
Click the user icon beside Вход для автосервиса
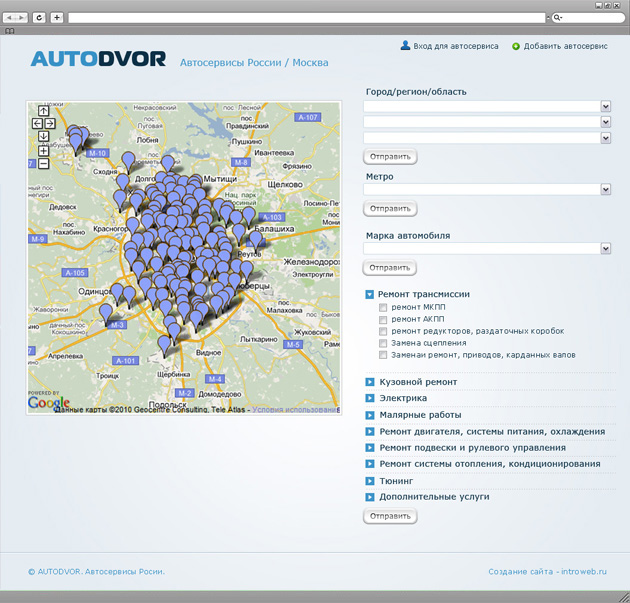click(405, 45)
